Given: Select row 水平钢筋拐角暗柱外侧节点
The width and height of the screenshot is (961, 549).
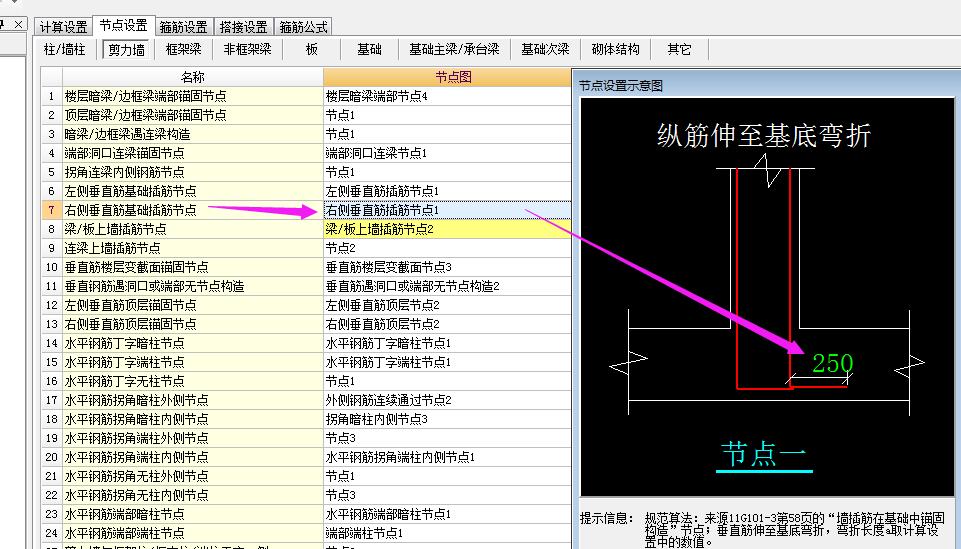Looking at the screenshot, I should 192,400.
